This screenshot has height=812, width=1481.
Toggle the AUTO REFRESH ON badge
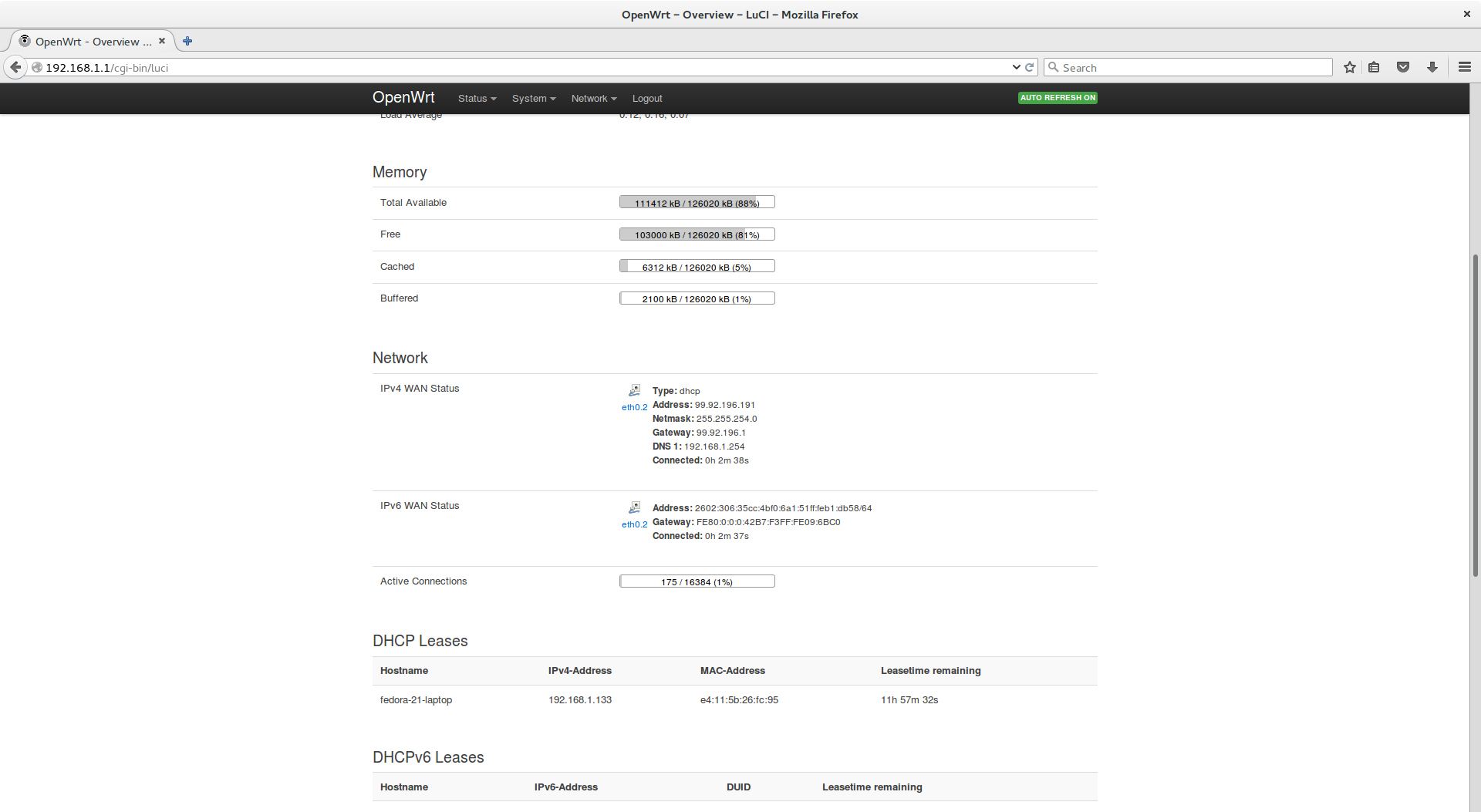[1058, 98]
